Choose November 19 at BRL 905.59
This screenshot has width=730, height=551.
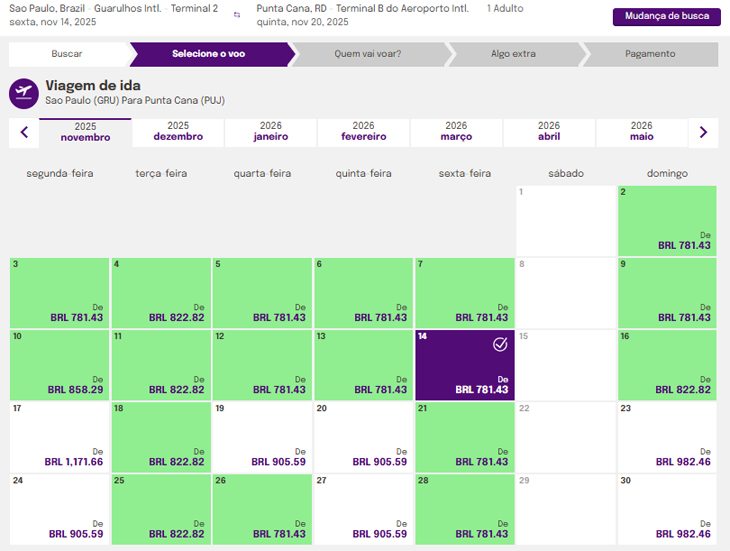point(262,437)
